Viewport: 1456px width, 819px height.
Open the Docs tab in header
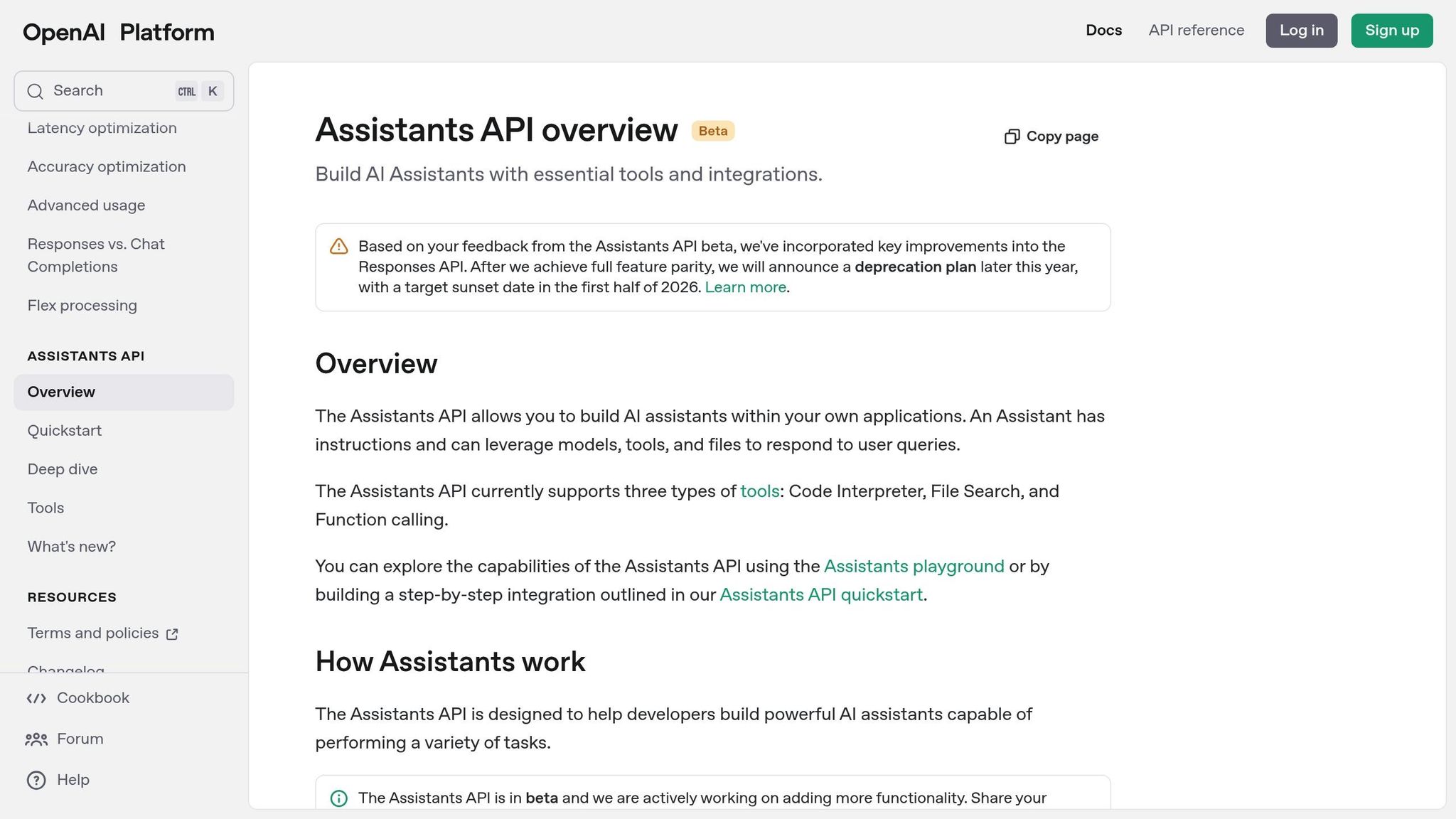click(x=1103, y=31)
